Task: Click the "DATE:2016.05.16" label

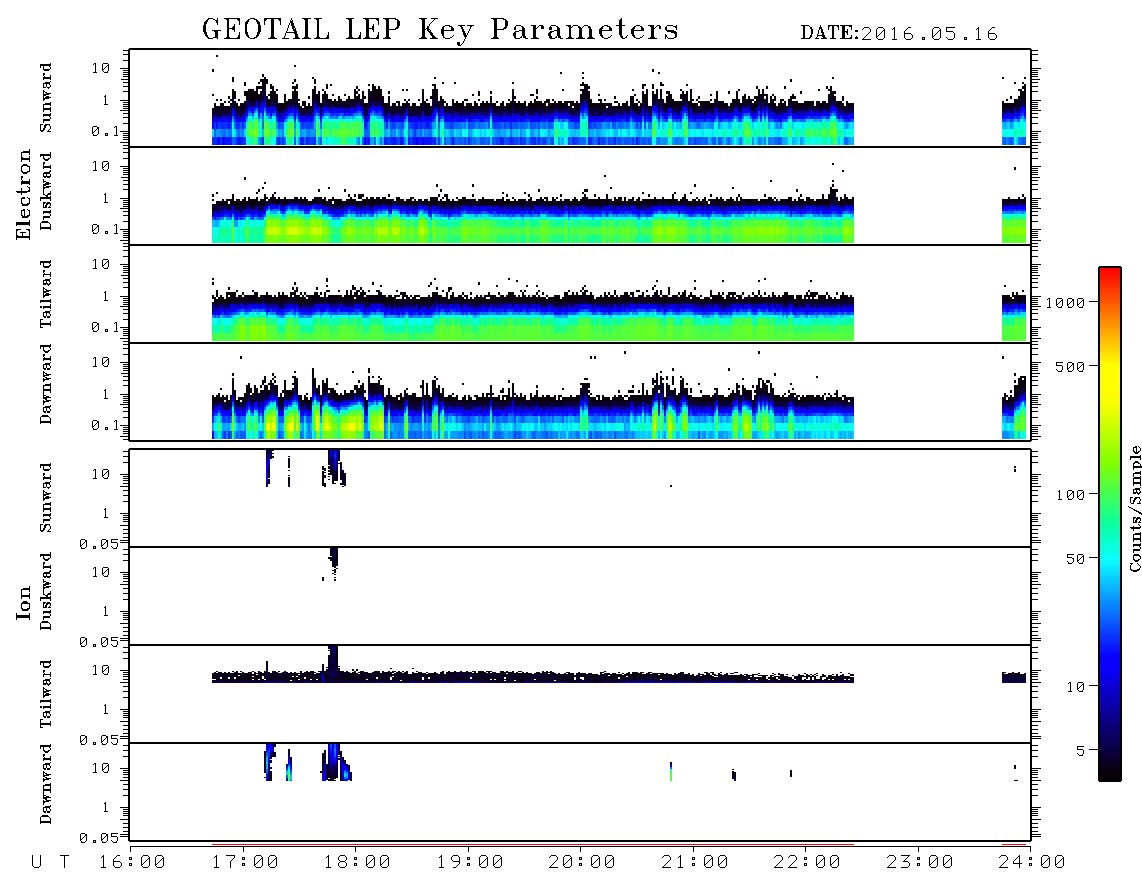Action: pos(899,34)
